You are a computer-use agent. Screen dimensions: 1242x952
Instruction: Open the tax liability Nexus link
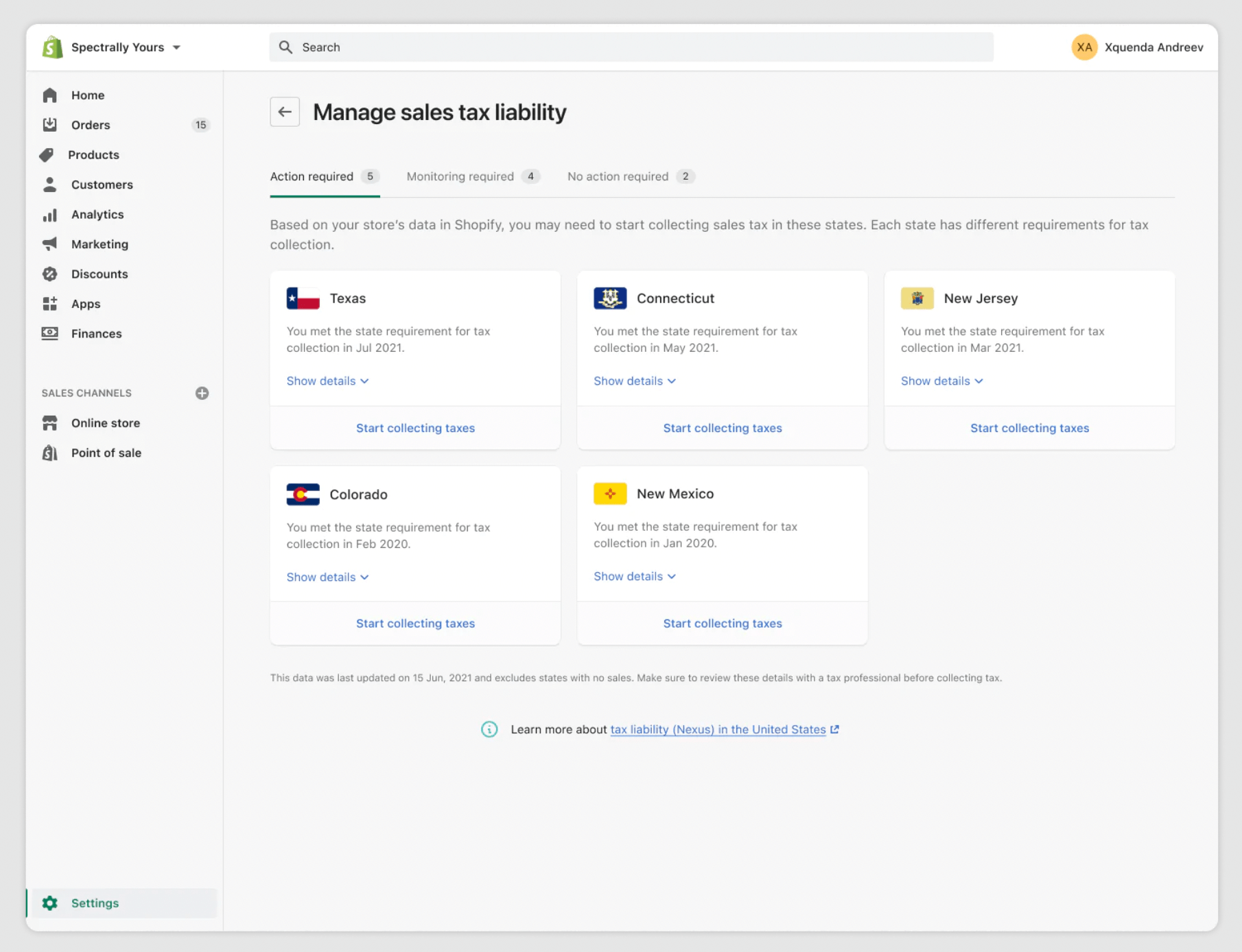tap(718, 730)
